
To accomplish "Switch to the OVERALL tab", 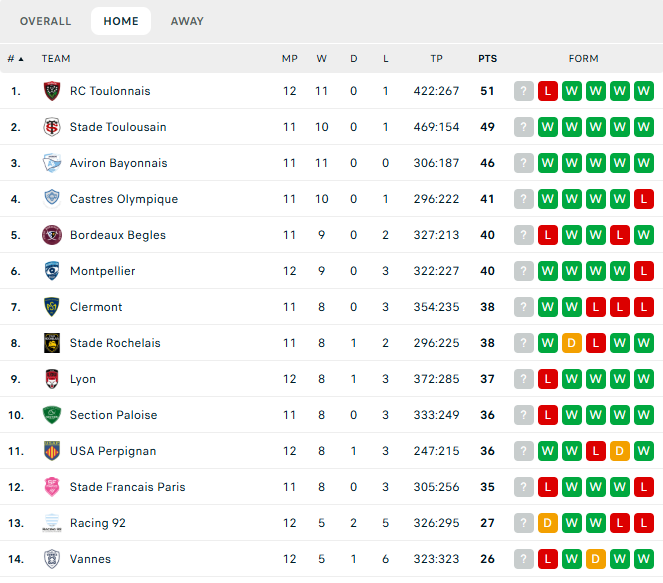I will pos(45,21).
